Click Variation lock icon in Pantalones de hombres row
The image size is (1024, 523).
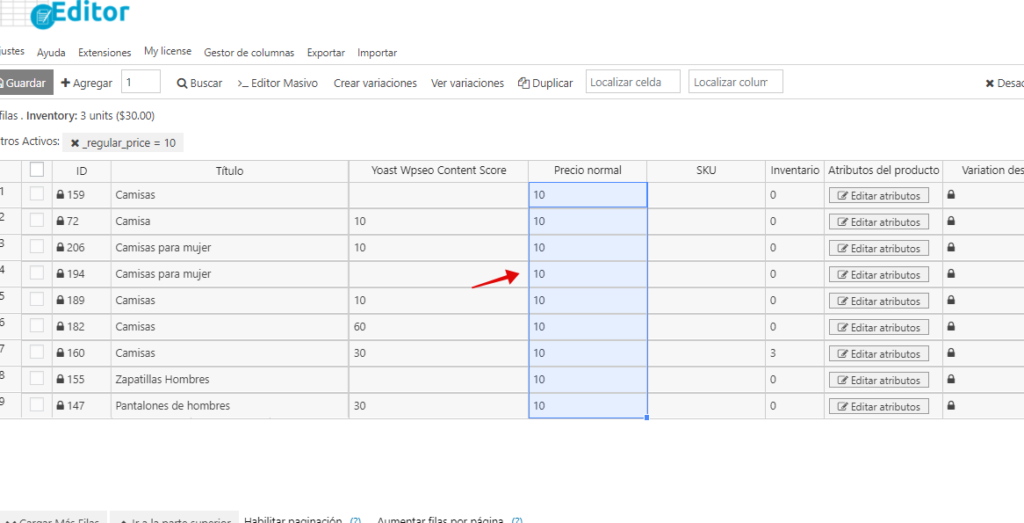951,405
